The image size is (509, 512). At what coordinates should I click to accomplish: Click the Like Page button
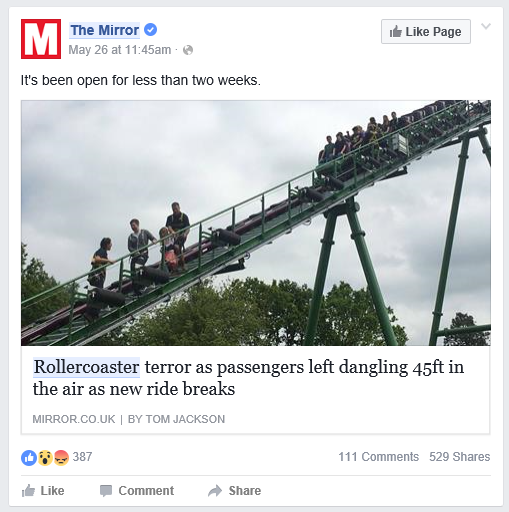coord(426,32)
